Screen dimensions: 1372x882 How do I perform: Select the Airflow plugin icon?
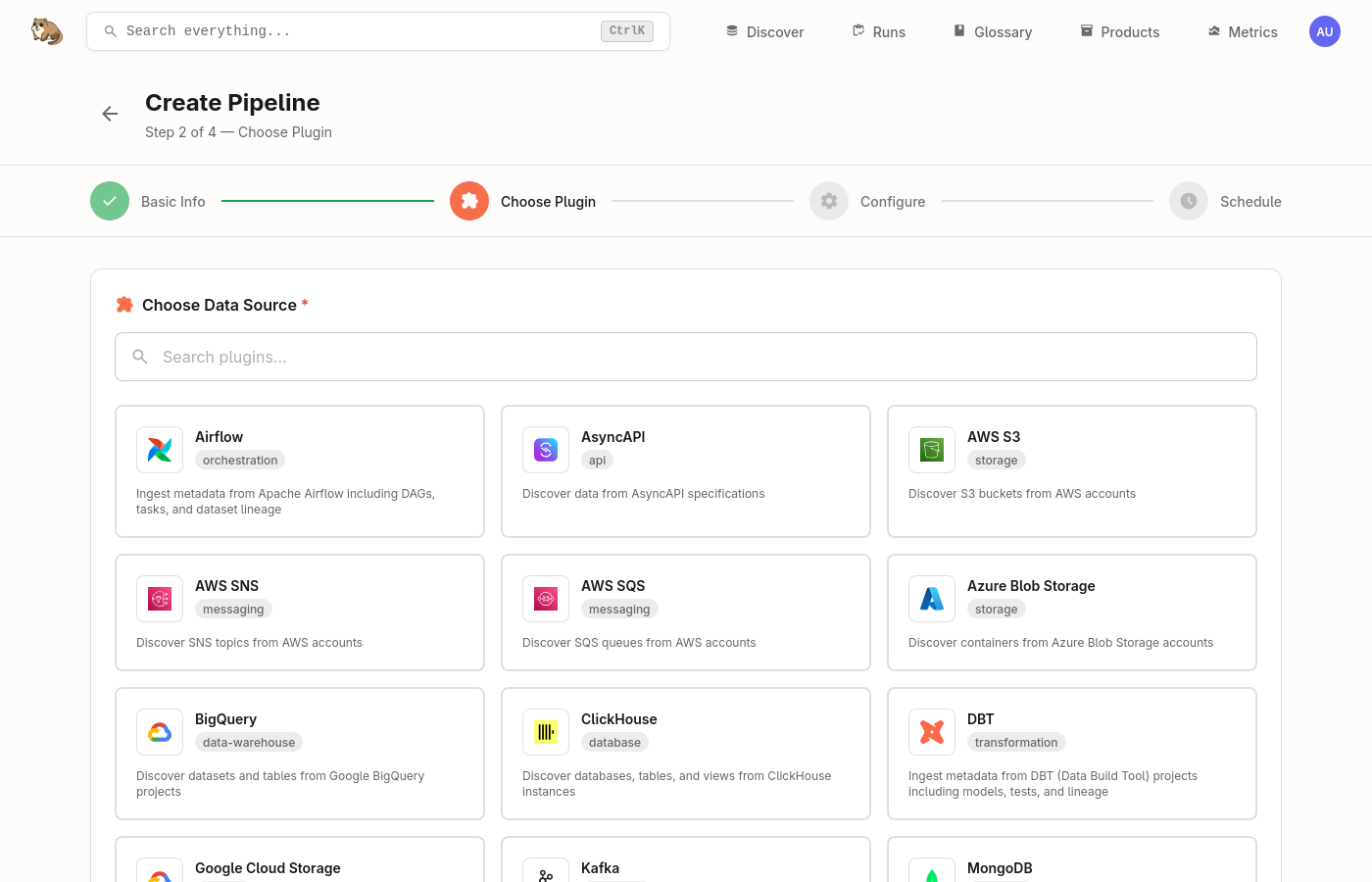click(x=159, y=449)
